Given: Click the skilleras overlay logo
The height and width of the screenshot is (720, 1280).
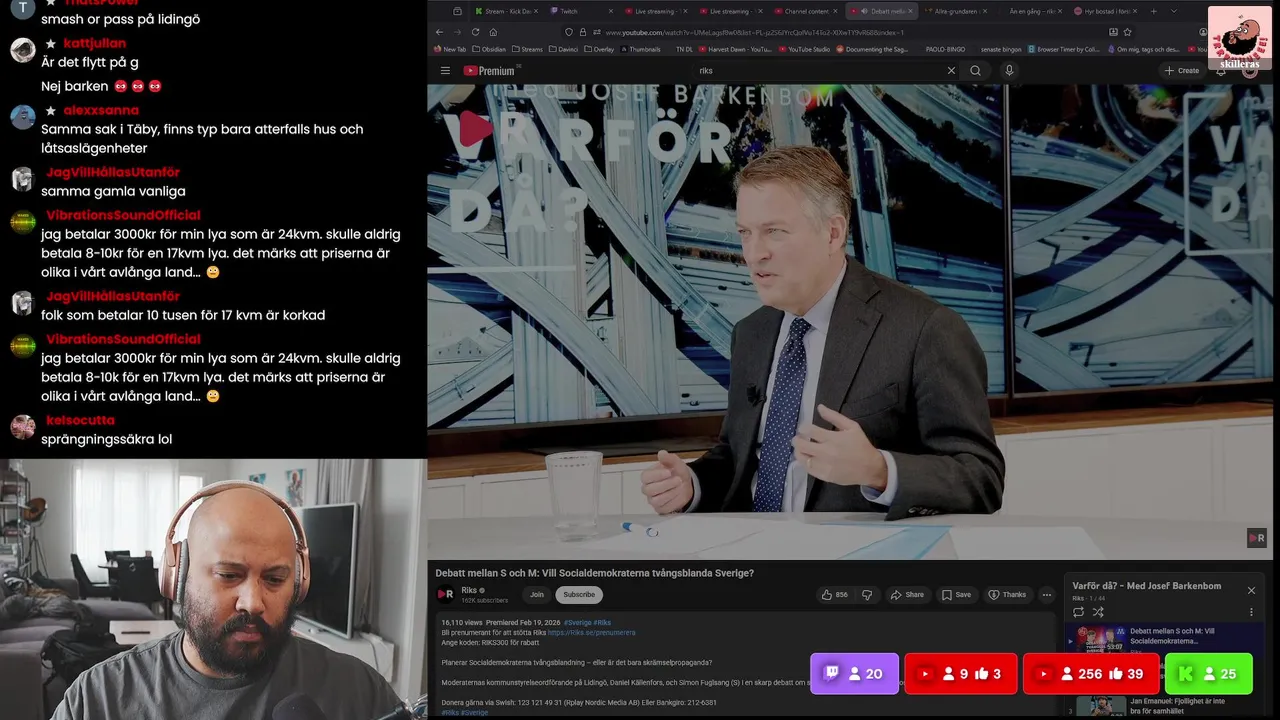Looking at the screenshot, I should 1240,38.
